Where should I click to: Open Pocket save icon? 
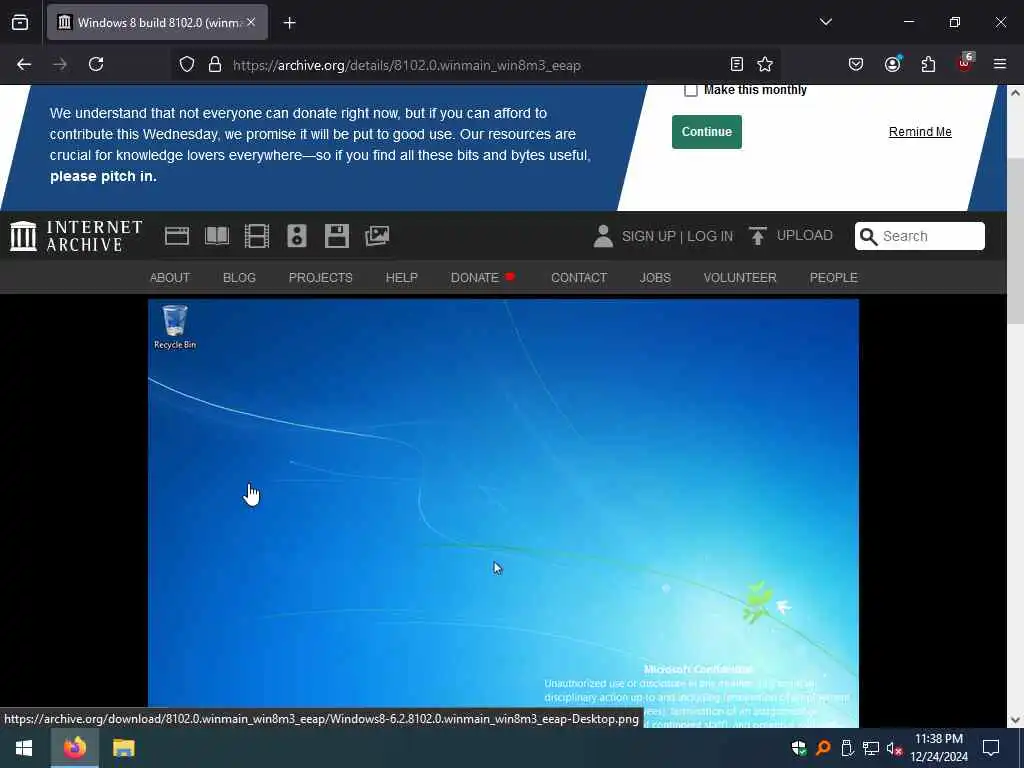(x=856, y=64)
